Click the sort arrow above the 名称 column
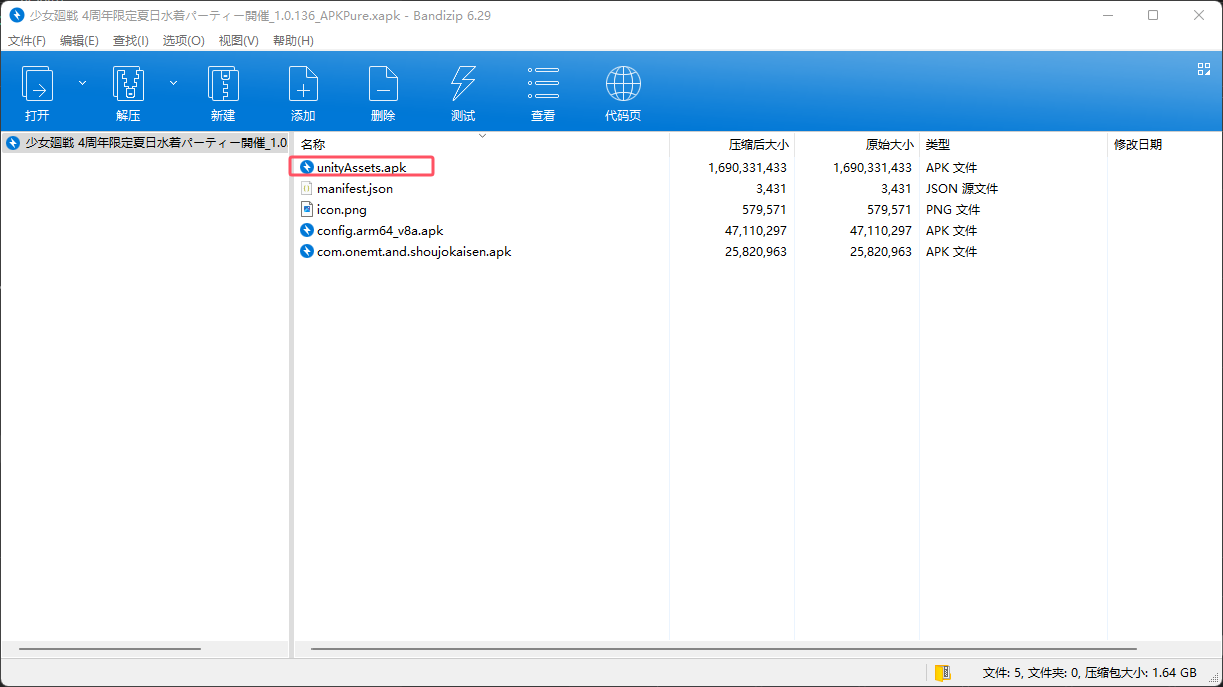Image resolution: width=1223 pixels, height=687 pixels. (x=482, y=135)
